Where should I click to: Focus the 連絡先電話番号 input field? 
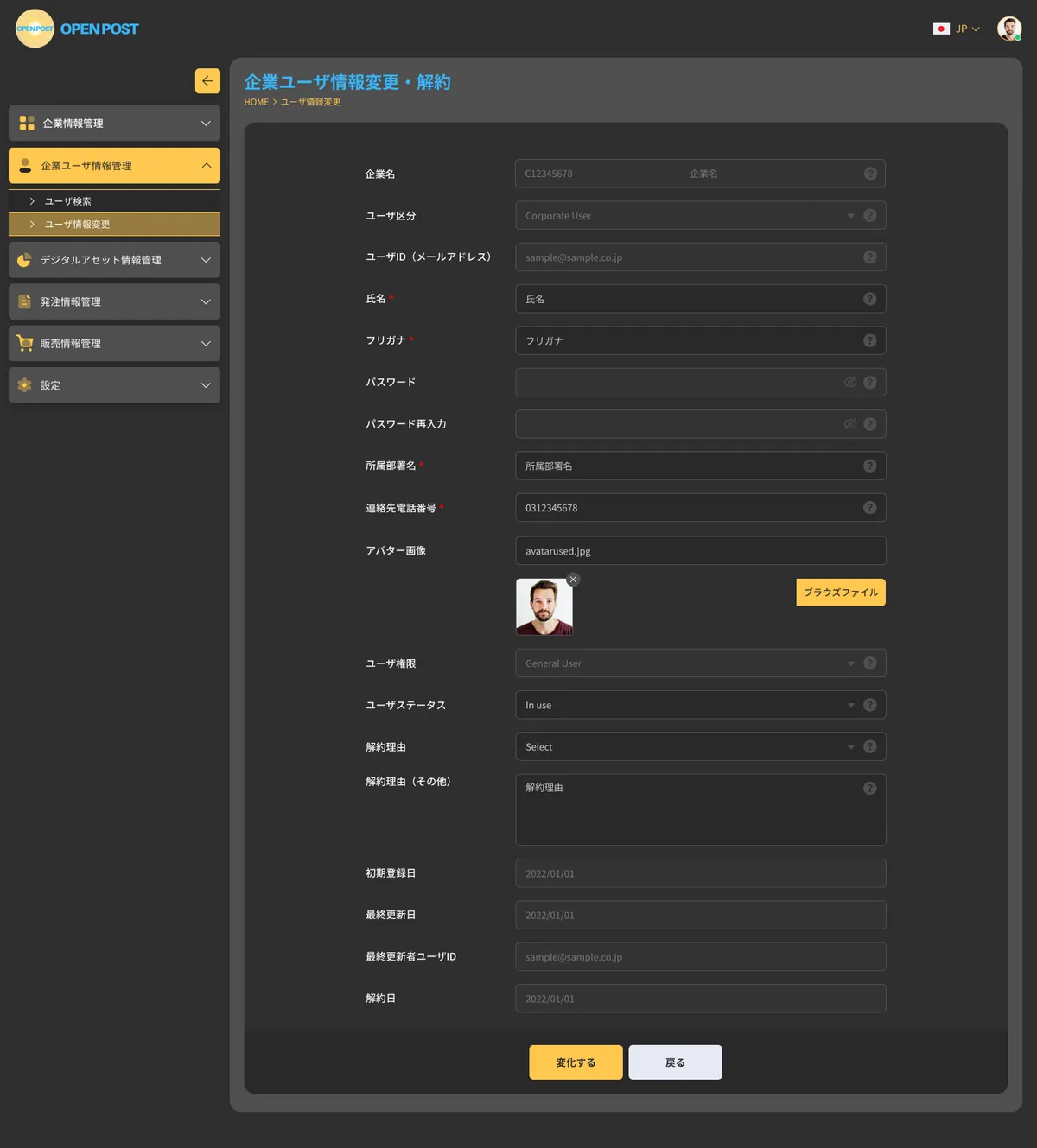[x=701, y=508]
